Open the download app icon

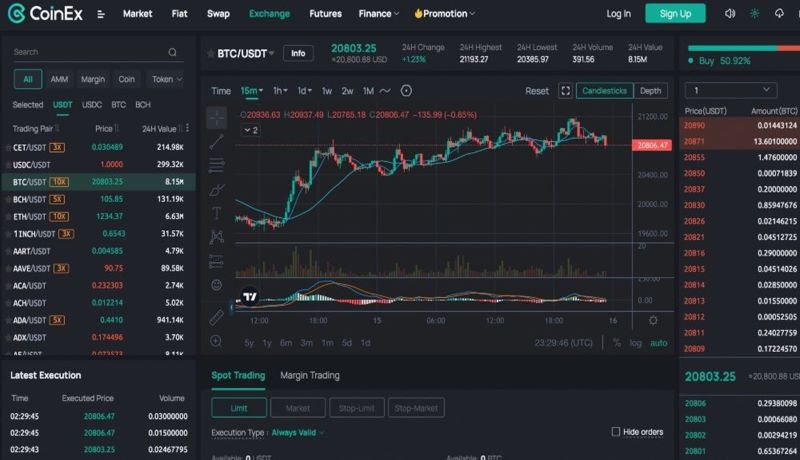tap(779, 13)
